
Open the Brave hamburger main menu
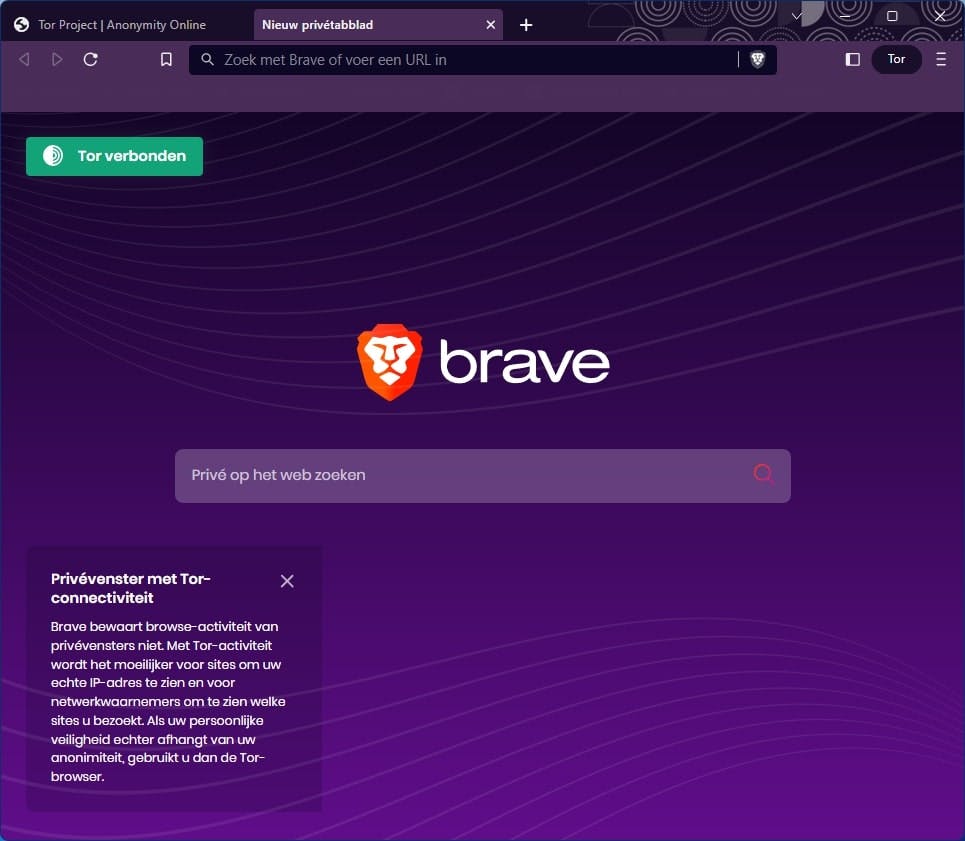point(941,60)
